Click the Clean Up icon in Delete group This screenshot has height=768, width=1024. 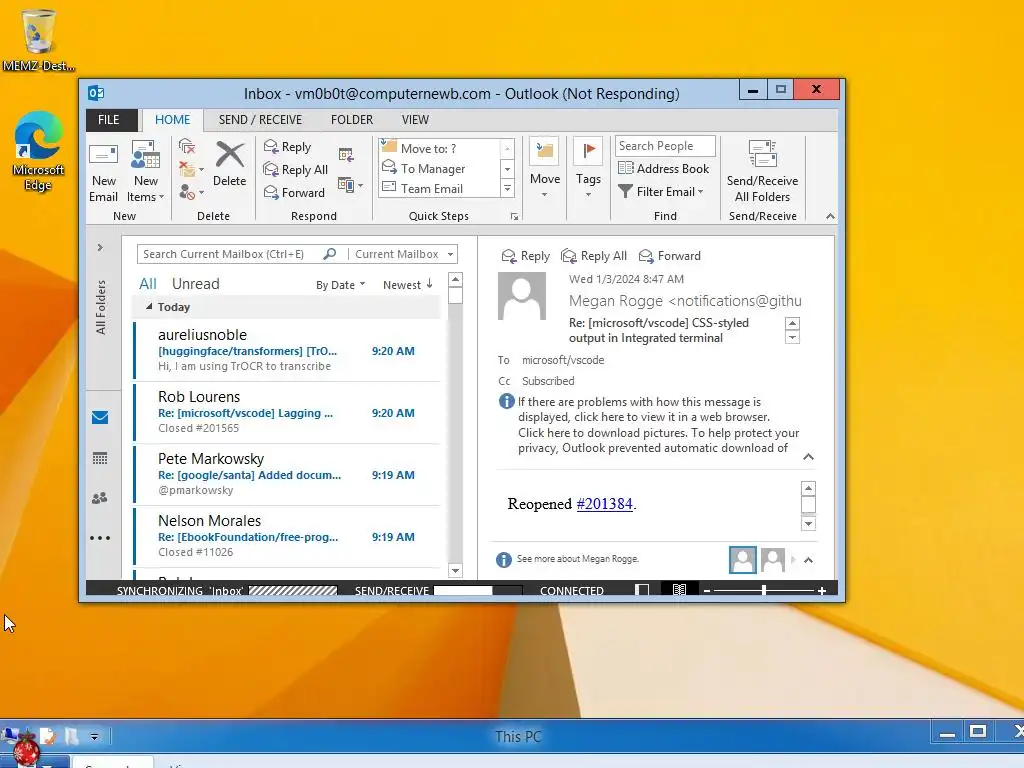(190, 169)
